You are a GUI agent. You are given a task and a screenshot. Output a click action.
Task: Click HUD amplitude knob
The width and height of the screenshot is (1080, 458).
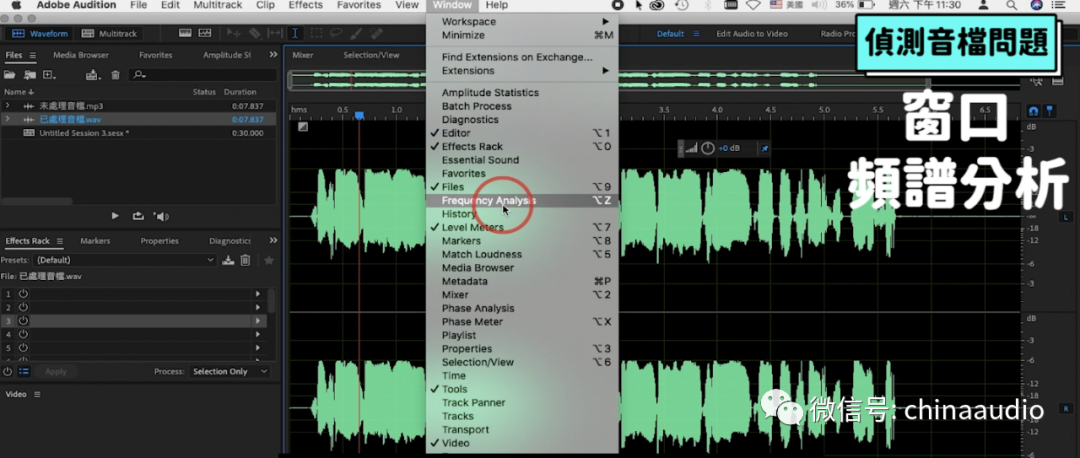707,148
